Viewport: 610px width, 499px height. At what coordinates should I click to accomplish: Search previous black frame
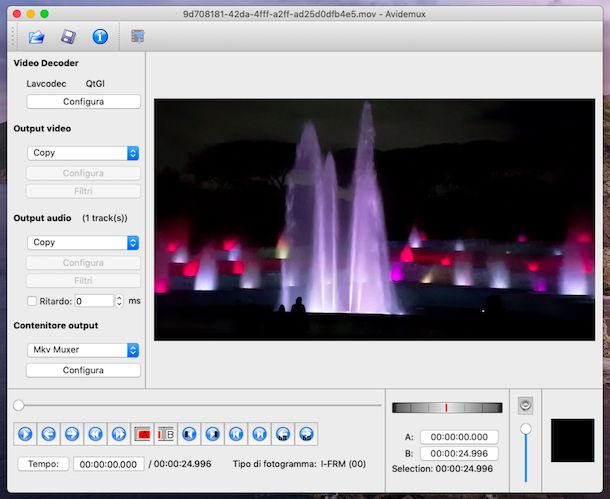point(189,434)
